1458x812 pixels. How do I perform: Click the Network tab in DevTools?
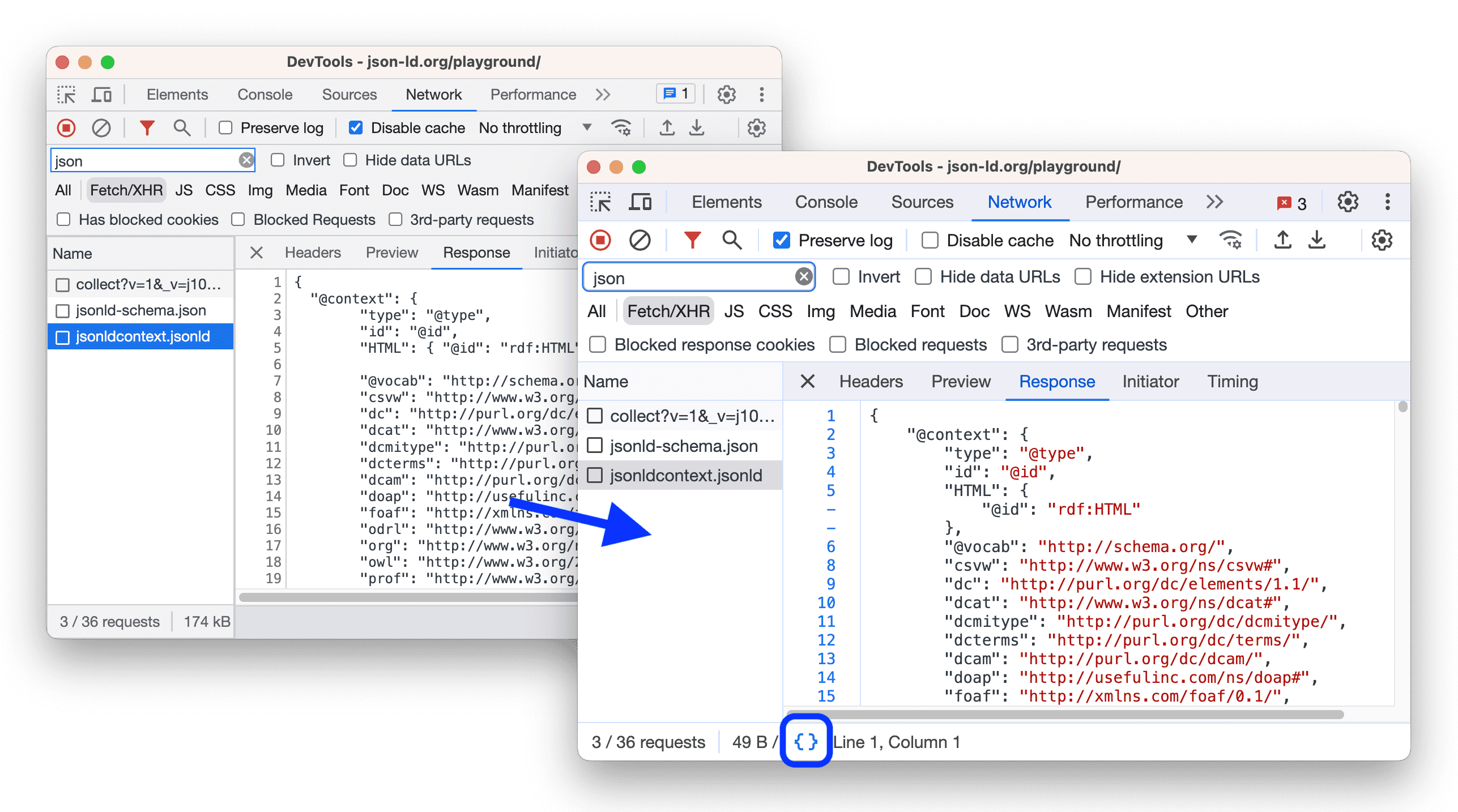1016,201
